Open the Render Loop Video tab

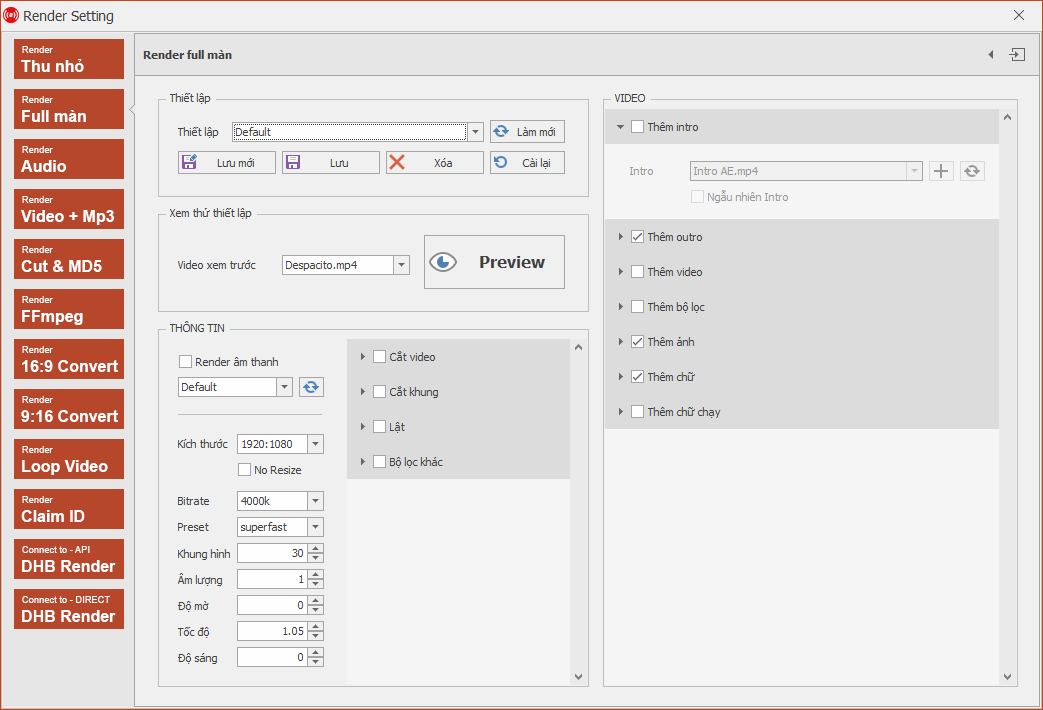69,459
